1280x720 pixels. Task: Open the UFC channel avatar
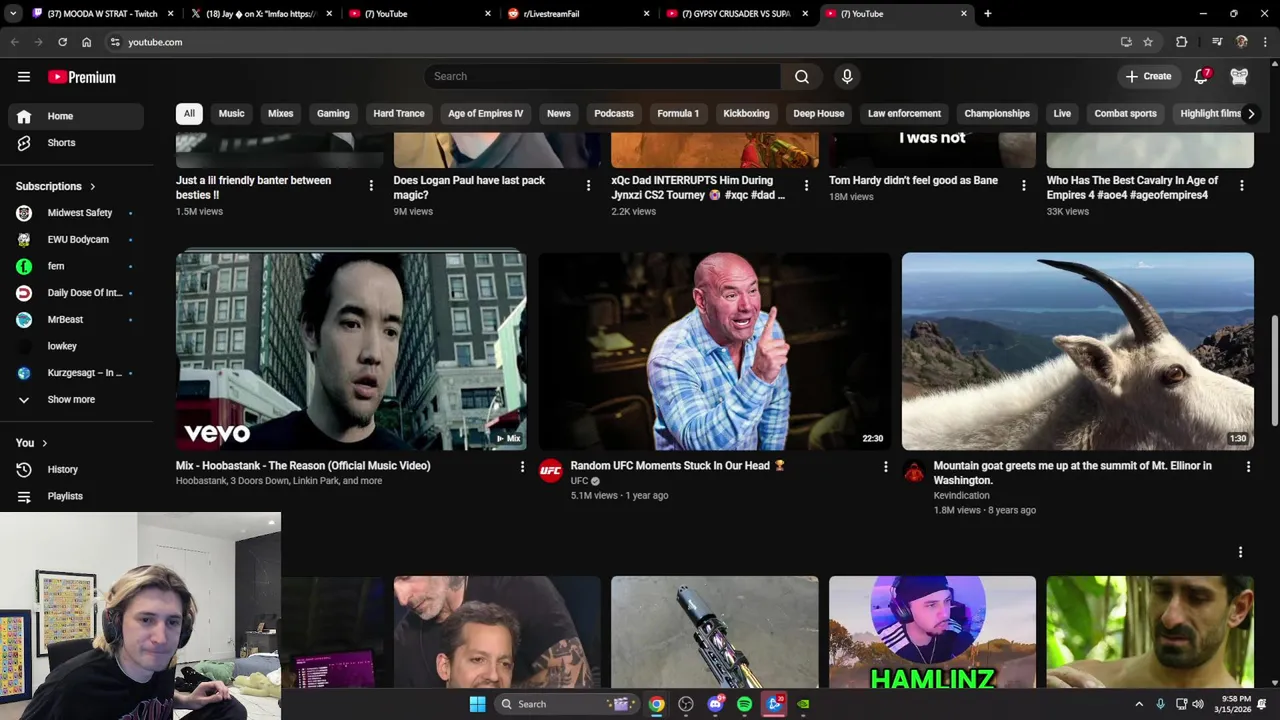tap(551, 471)
